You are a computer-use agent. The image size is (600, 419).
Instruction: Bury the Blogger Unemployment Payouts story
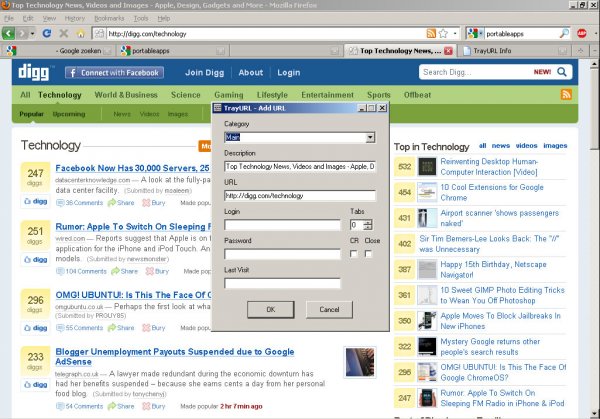154,406
